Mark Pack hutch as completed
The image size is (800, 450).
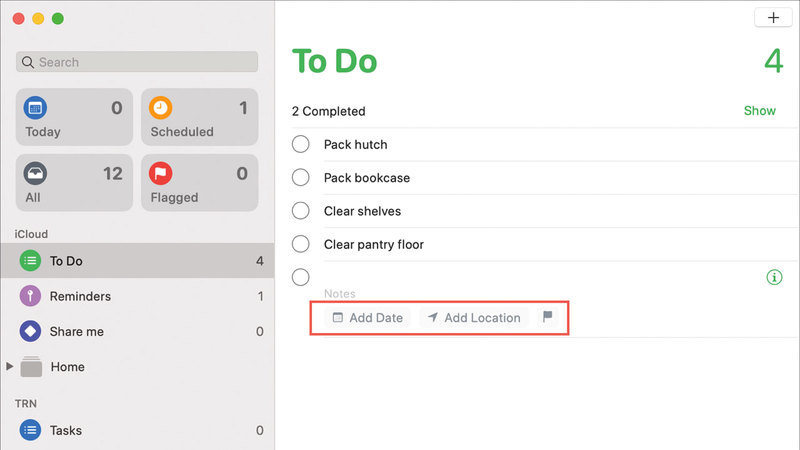301,144
